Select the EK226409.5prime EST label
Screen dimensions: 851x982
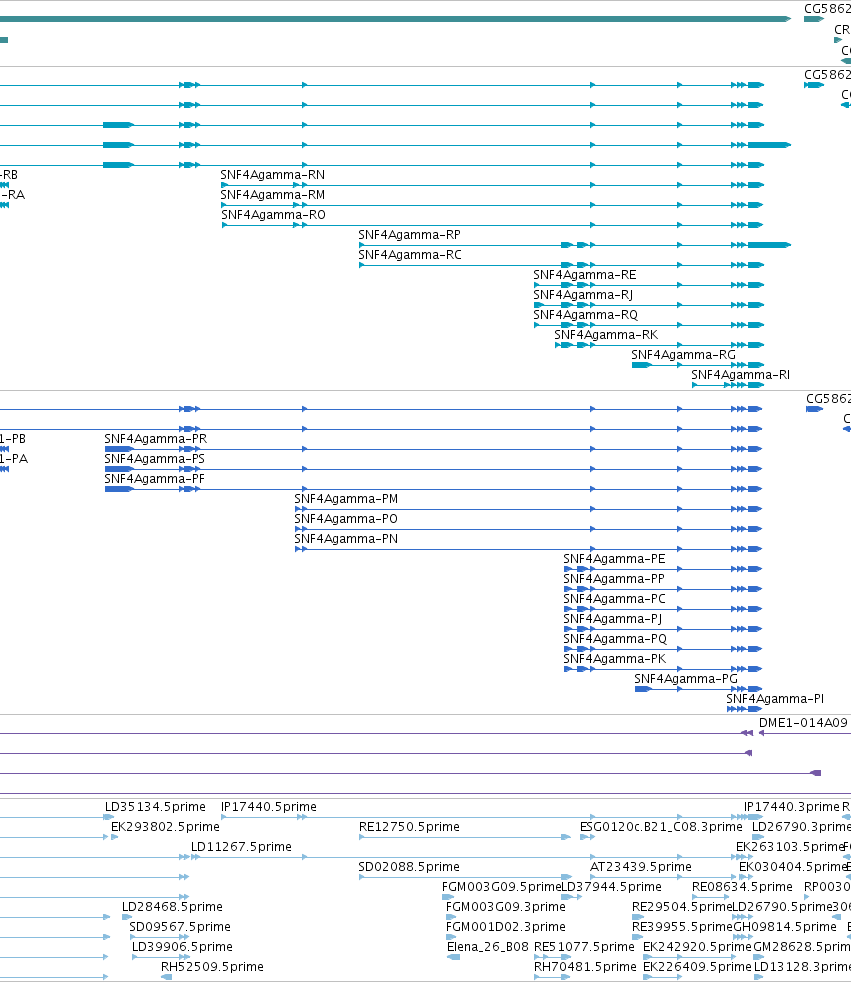pos(696,968)
